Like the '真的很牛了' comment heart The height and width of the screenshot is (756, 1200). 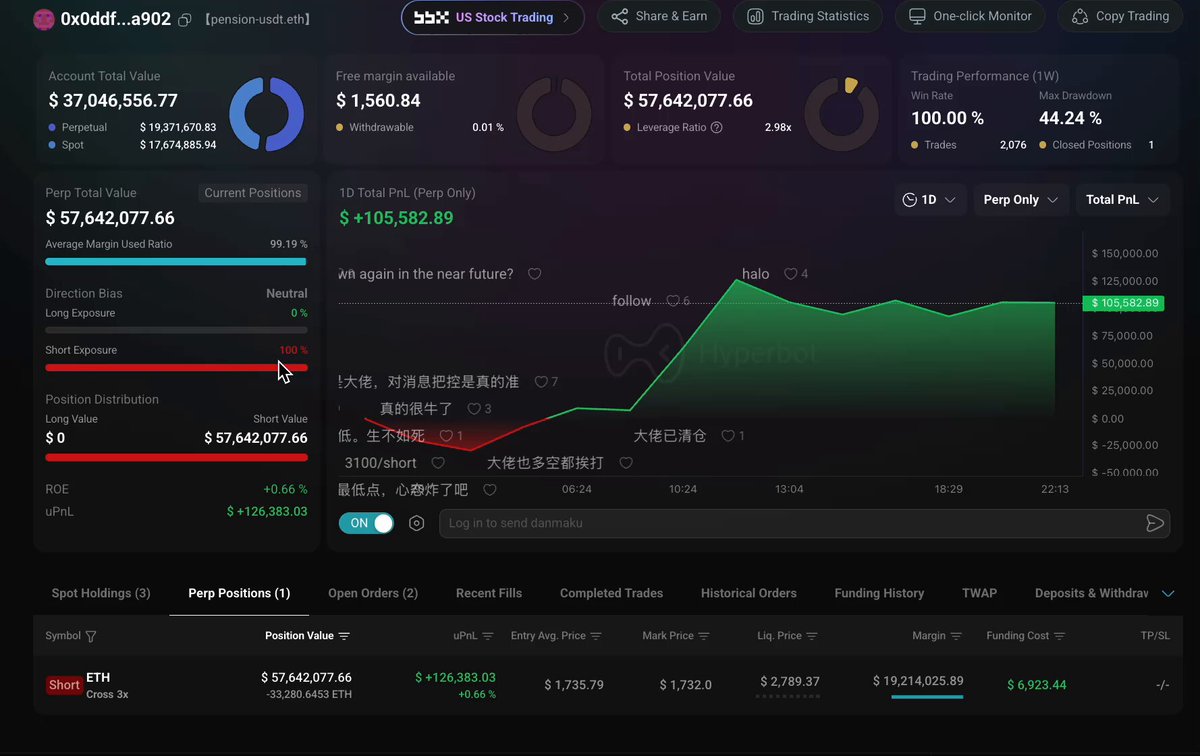coord(474,409)
